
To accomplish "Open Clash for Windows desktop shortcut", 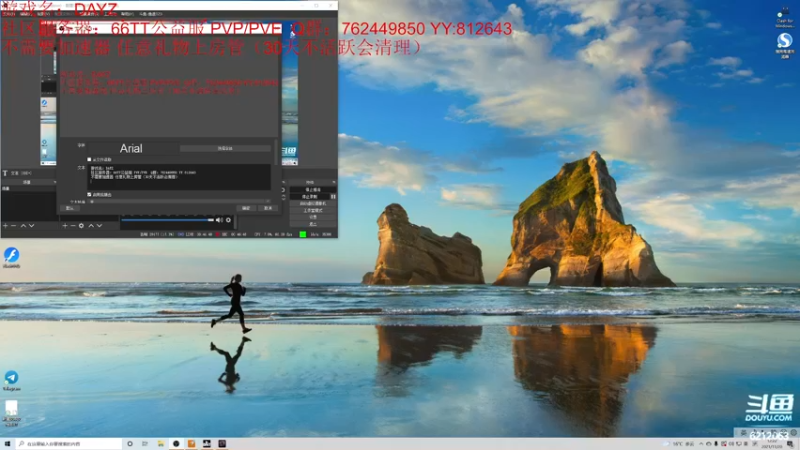I will point(784,18).
